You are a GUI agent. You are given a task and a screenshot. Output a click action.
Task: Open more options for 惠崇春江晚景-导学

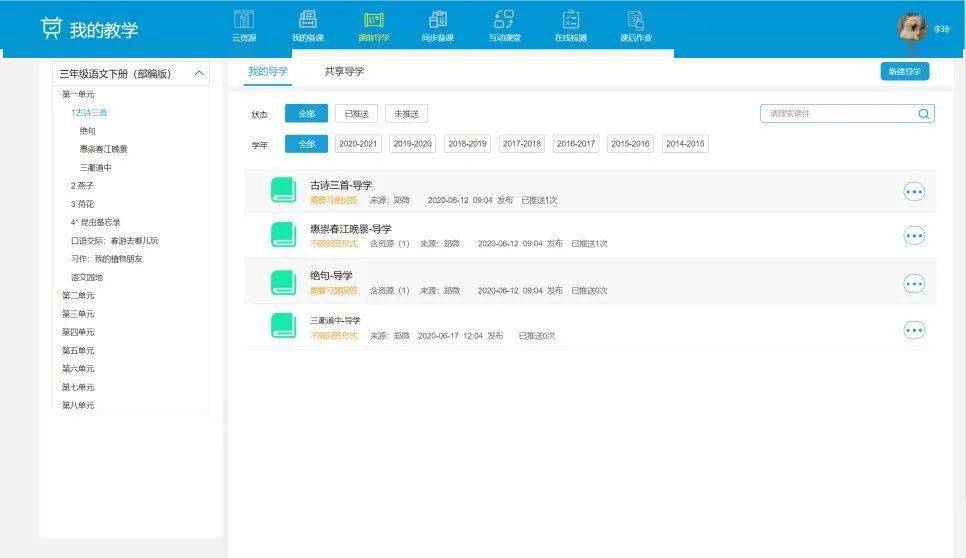914,235
